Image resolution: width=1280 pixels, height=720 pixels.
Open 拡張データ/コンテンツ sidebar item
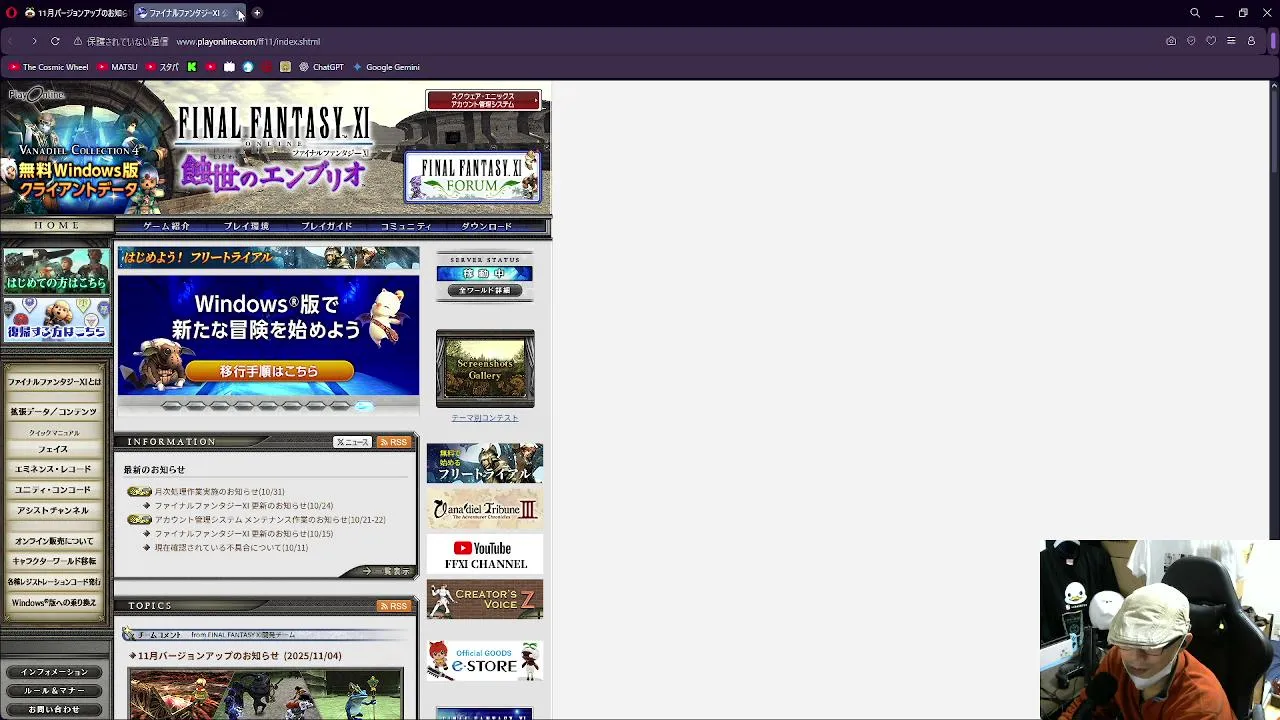pyautogui.click(x=54, y=411)
